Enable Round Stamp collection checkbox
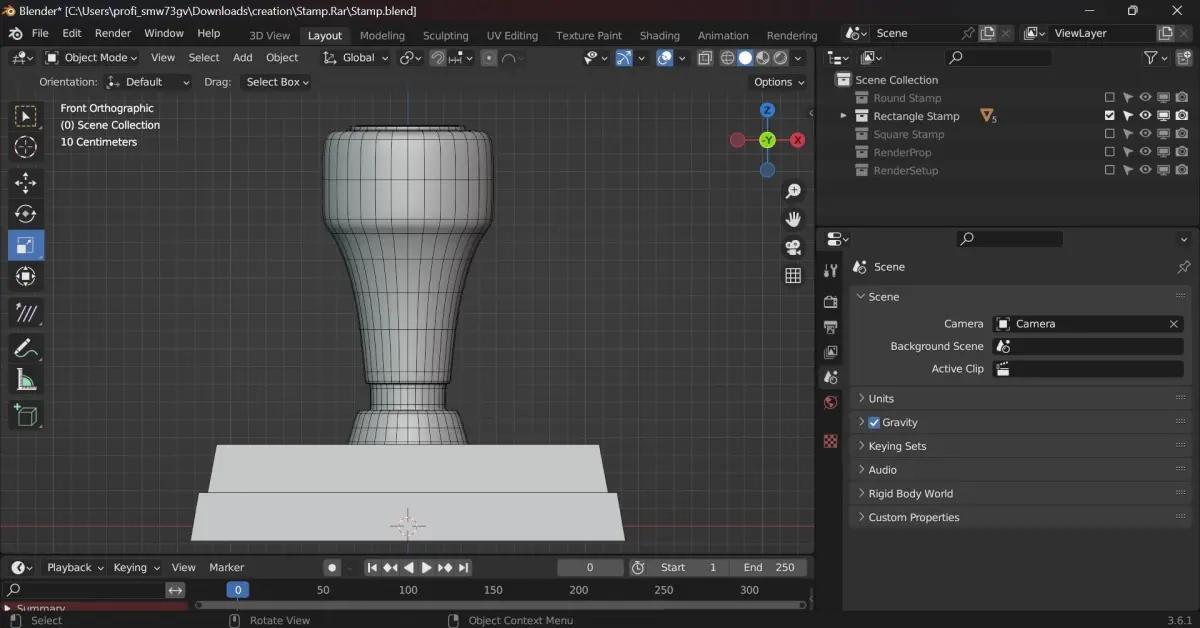Screen dimensions: 1200x628 [x=1109, y=98]
